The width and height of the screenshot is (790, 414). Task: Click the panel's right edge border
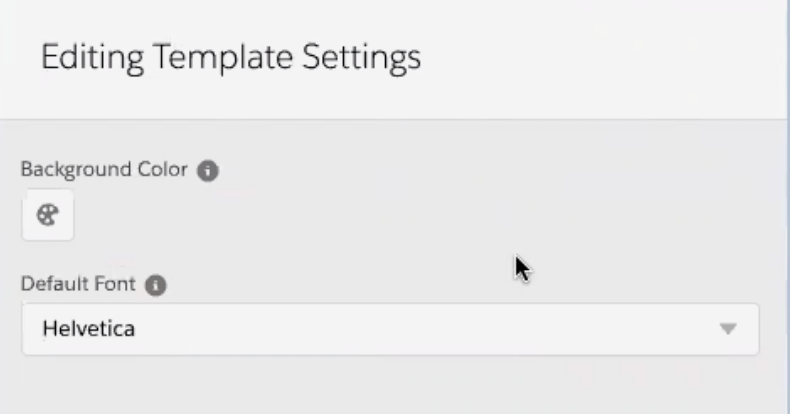click(x=787, y=207)
